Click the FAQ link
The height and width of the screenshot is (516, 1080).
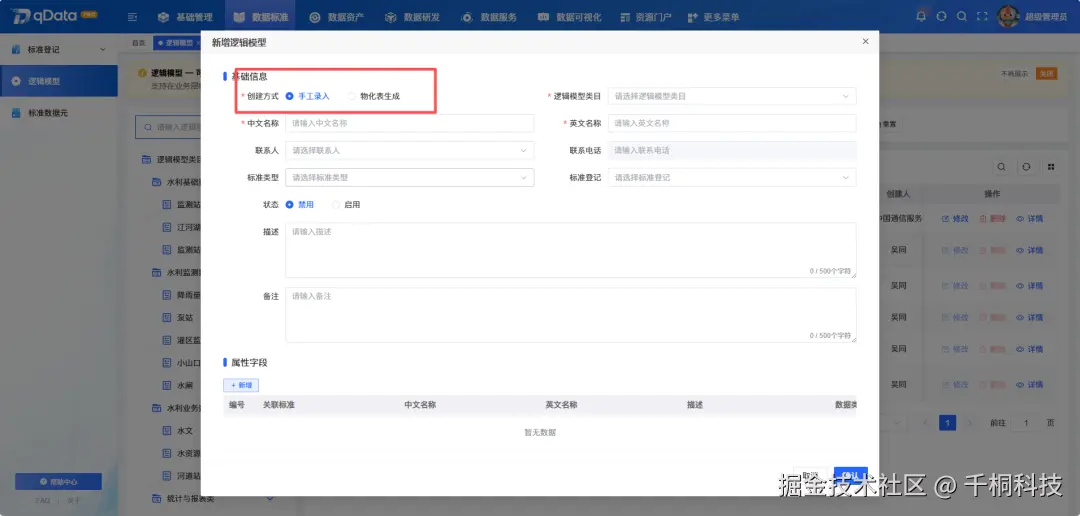click(43, 501)
